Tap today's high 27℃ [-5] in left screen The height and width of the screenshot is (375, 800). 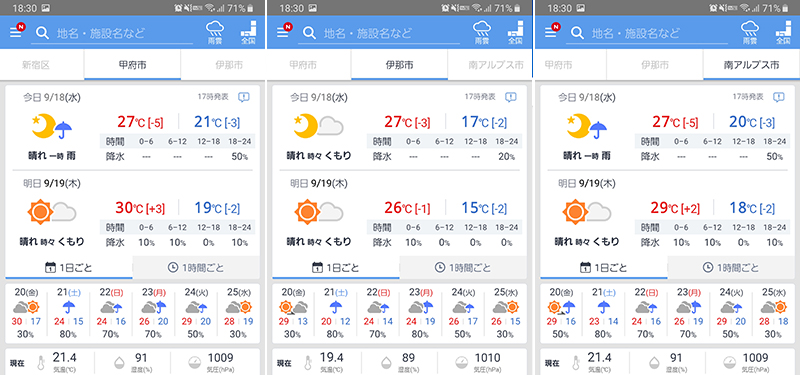tap(140, 122)
